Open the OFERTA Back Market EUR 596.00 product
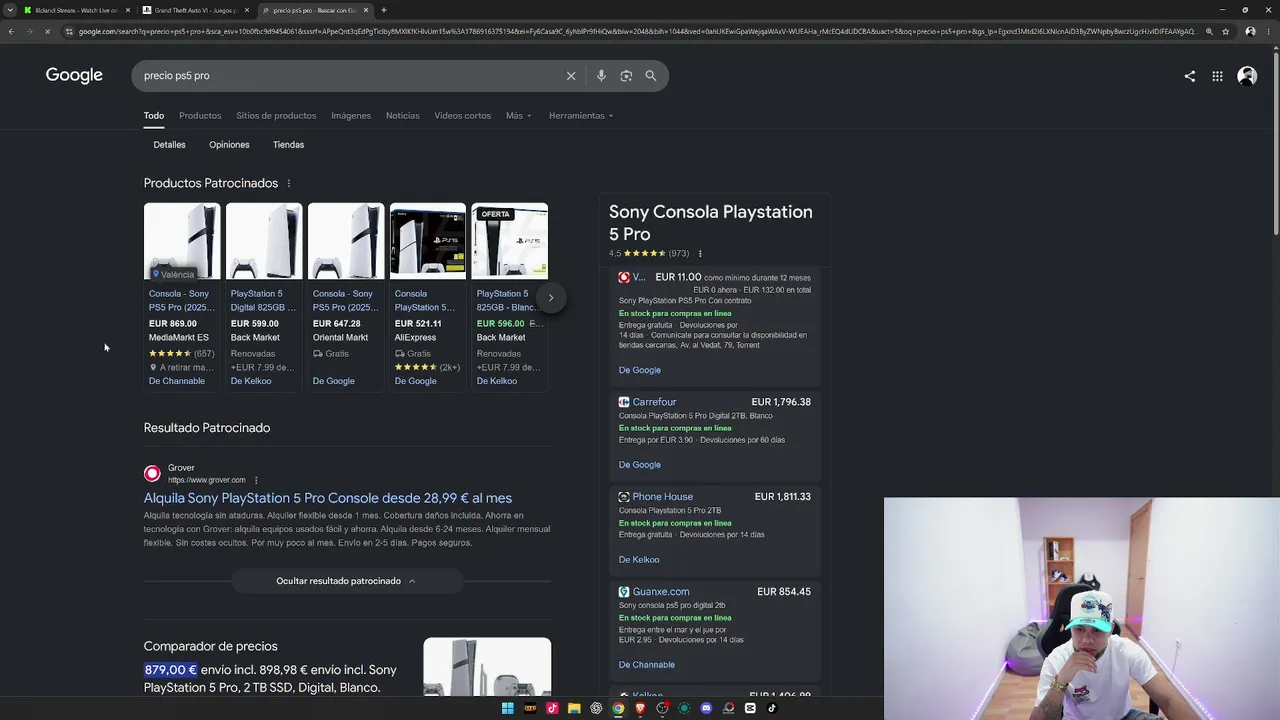 click(510, 297)
